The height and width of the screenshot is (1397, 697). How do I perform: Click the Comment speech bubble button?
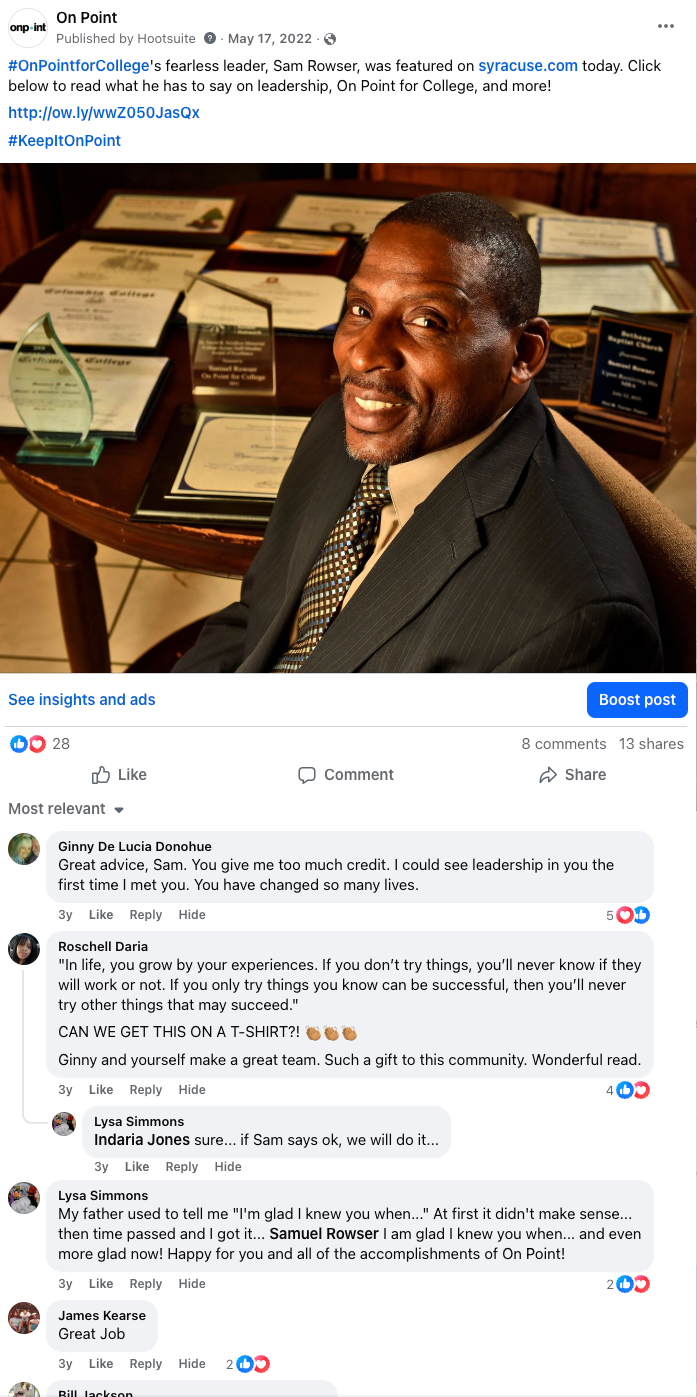(x=346, y=775)
